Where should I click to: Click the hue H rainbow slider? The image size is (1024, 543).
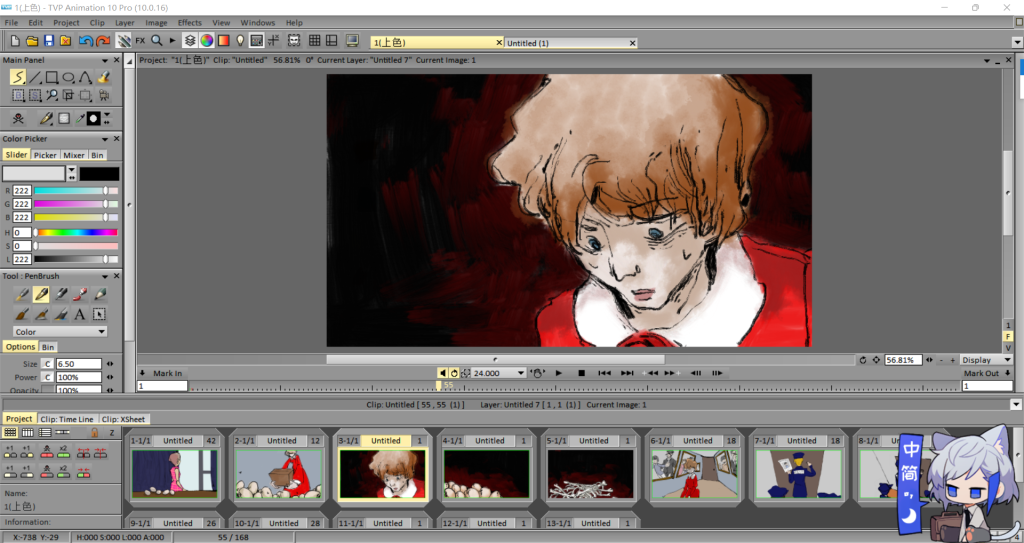[x=76, y=233]
